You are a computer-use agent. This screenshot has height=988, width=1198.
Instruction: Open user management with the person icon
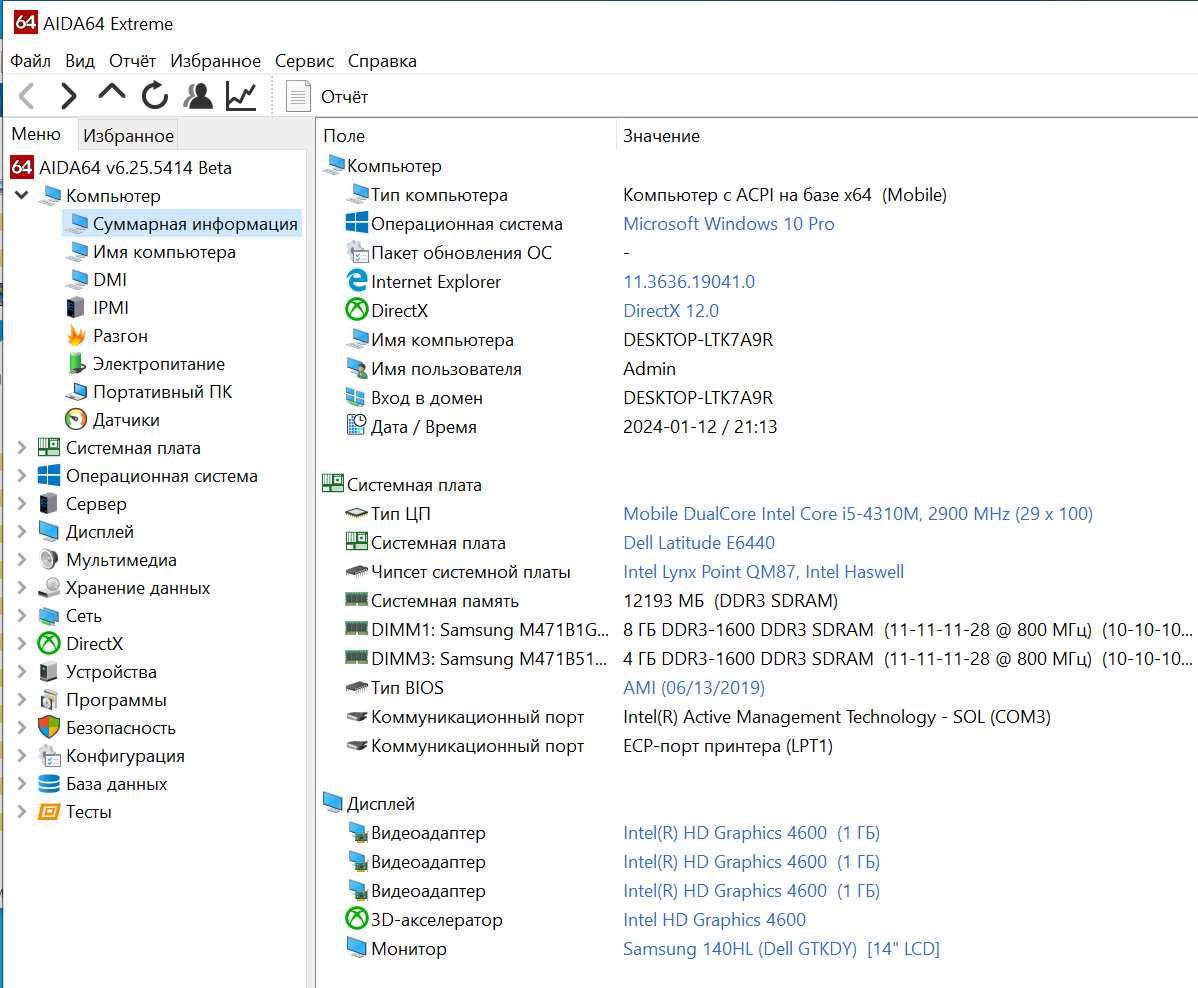point(199,96)
